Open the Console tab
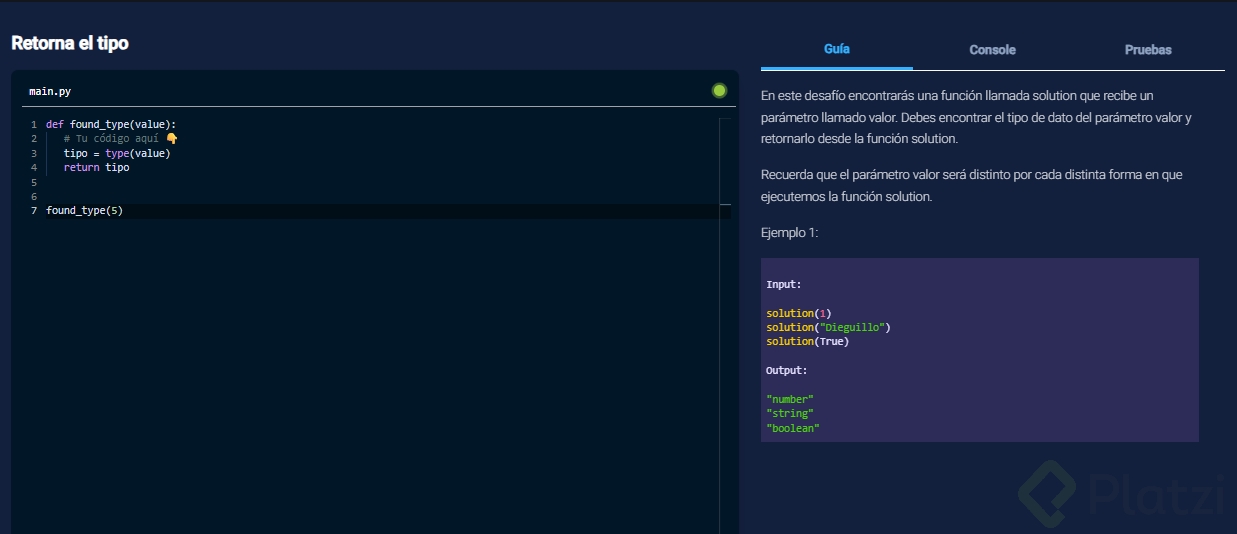The height and width of the screenshot is (534, 1237). [992, 50]
